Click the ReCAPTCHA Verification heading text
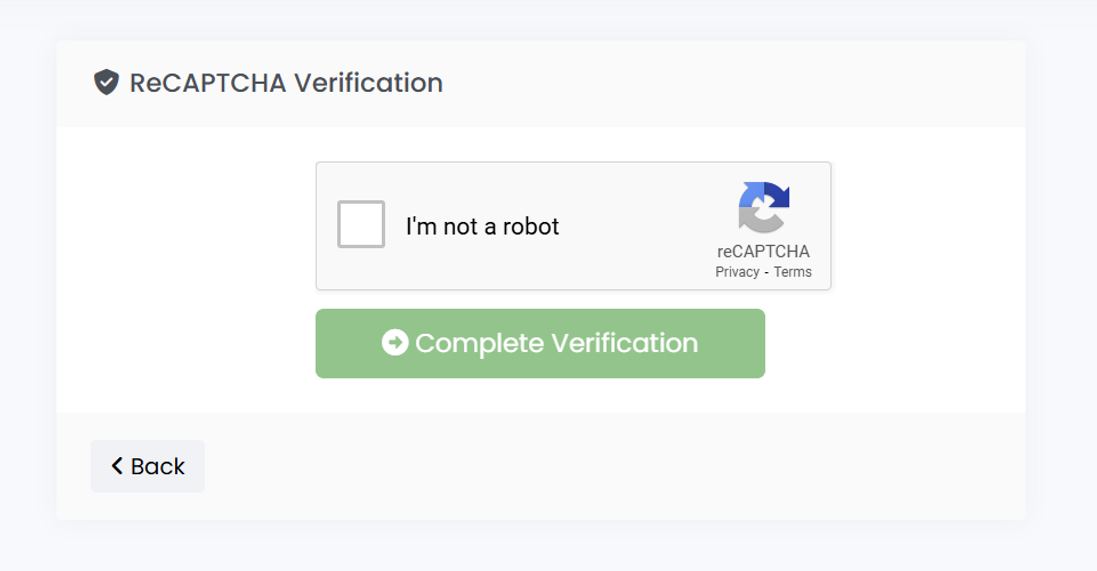The width and height of the screenshot is (1097, 571). [x=286, y=83]
